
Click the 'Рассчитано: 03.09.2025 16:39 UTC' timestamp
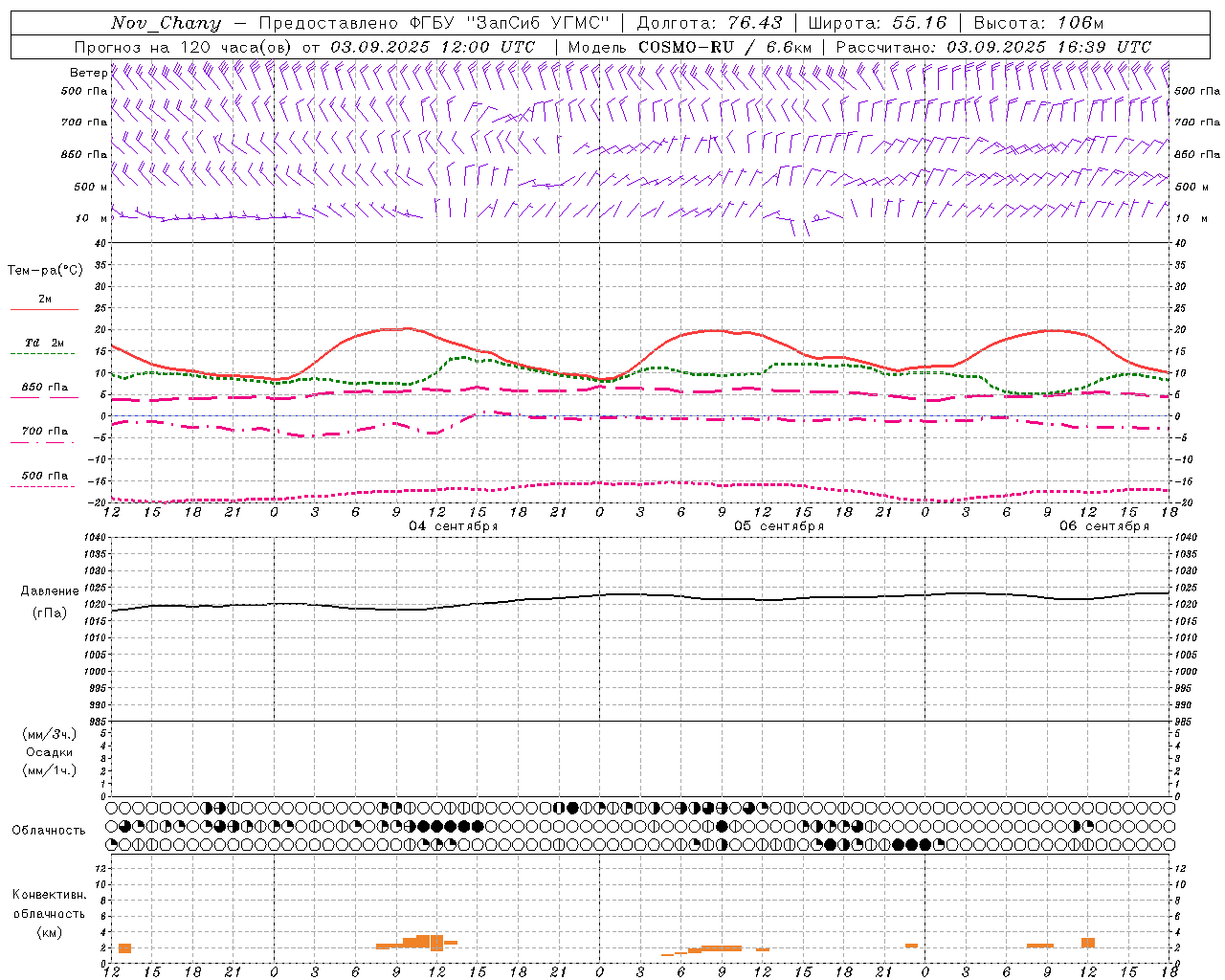(993, 47)
